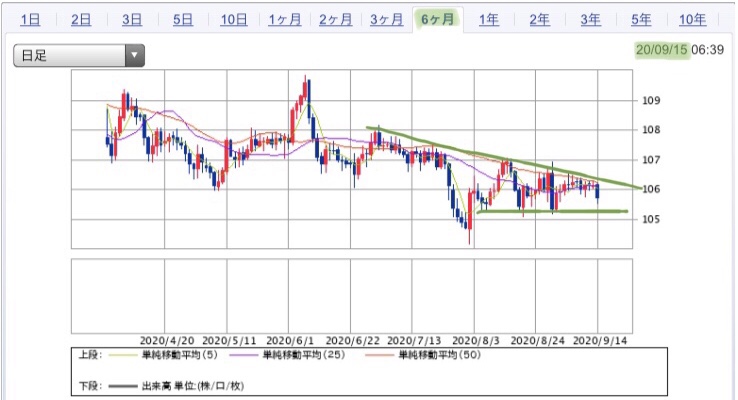Select the 3ヶ月 time range
Image resolution: width=738 pixels, height=400 pixels.
(386, 20)
